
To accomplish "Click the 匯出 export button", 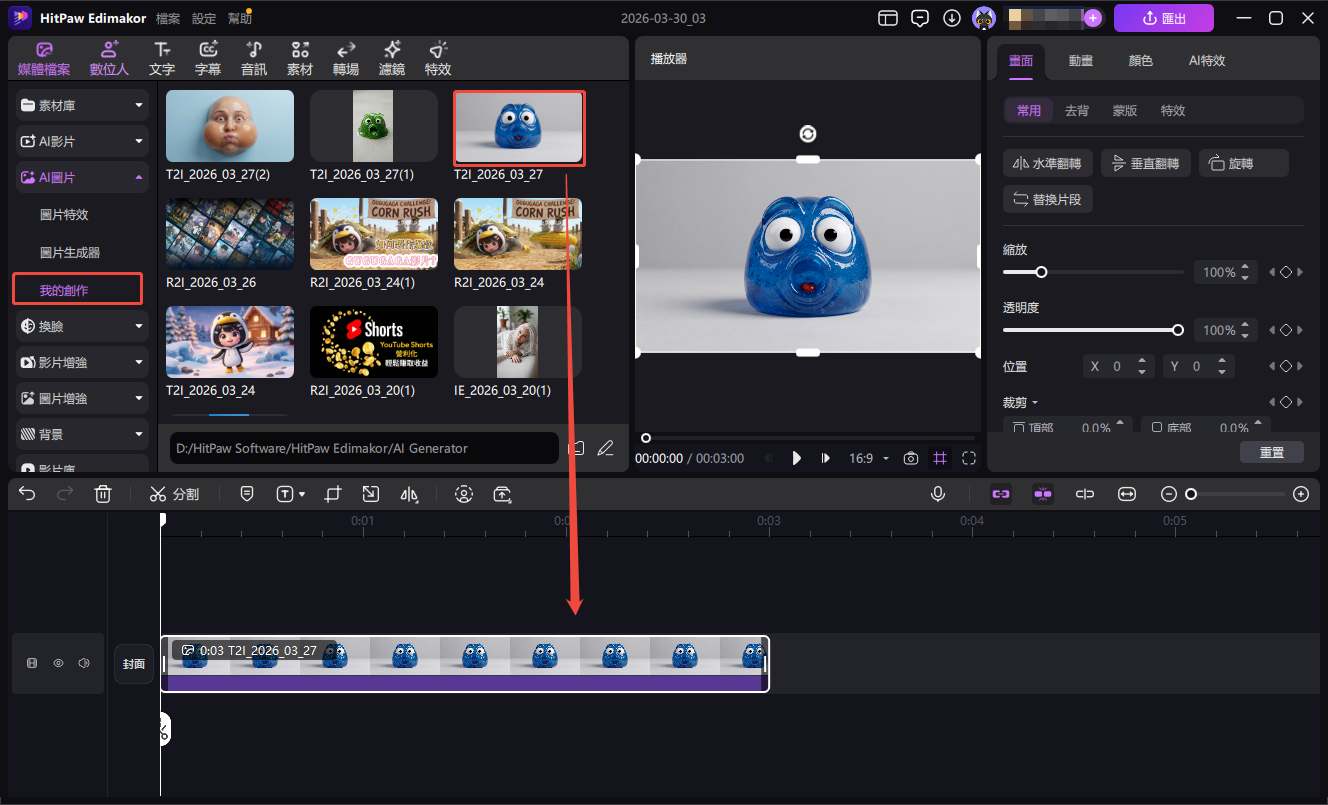I will click(x=1163, y=17).
